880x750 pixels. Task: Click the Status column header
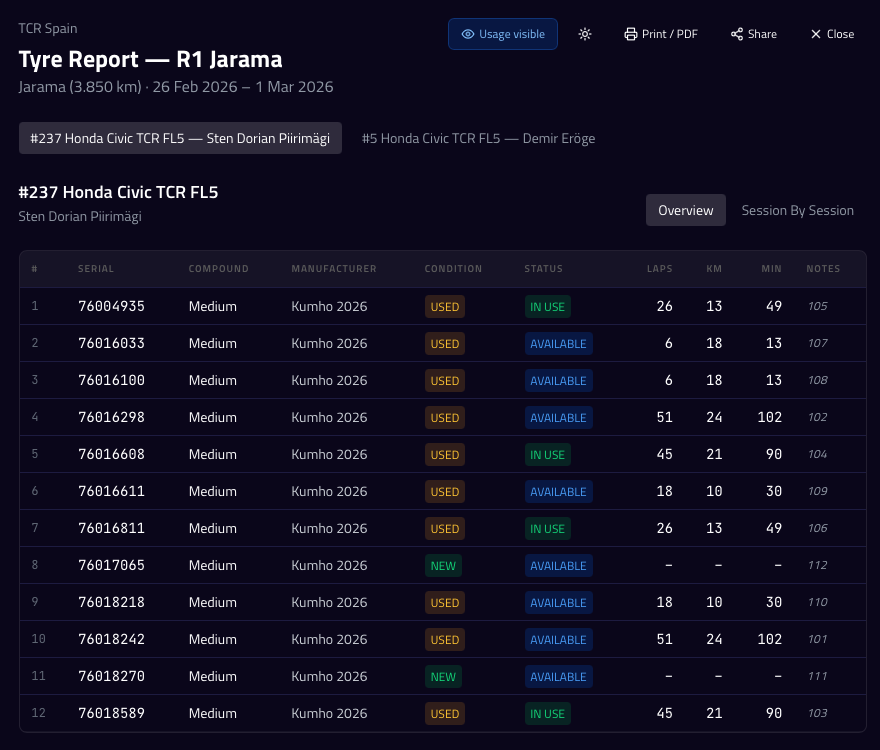point(543,269)
